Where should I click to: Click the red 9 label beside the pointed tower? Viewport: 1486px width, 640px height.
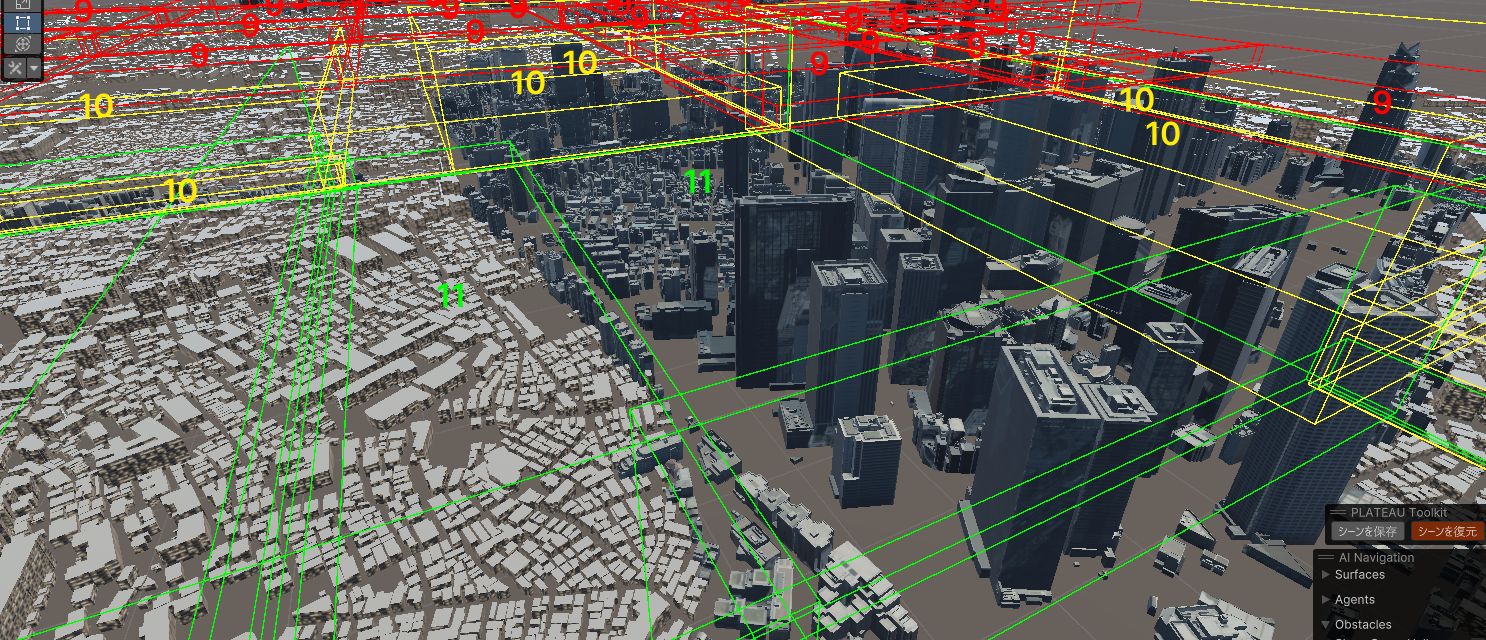coord(1381,102)
